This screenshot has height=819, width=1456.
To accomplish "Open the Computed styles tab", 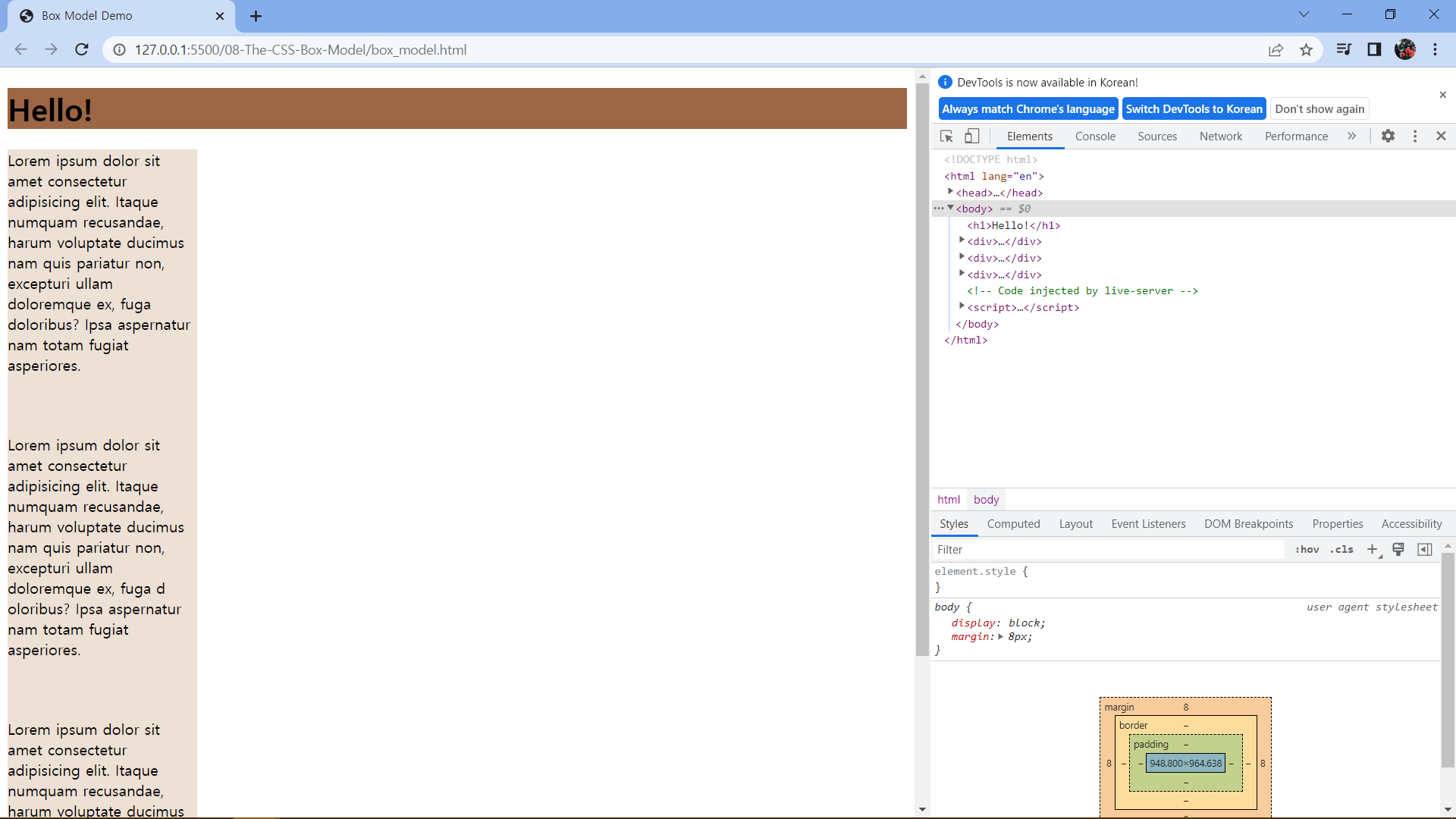I will click(1013, 524).
